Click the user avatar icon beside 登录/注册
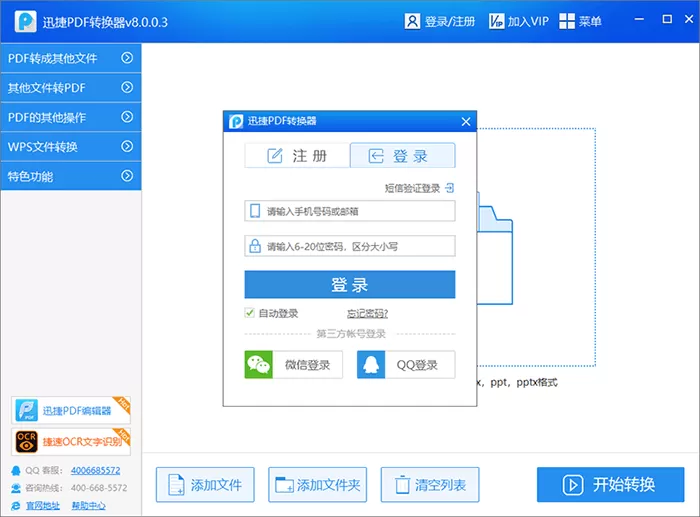The image size is (700, 517). click(x=412, y=21)
